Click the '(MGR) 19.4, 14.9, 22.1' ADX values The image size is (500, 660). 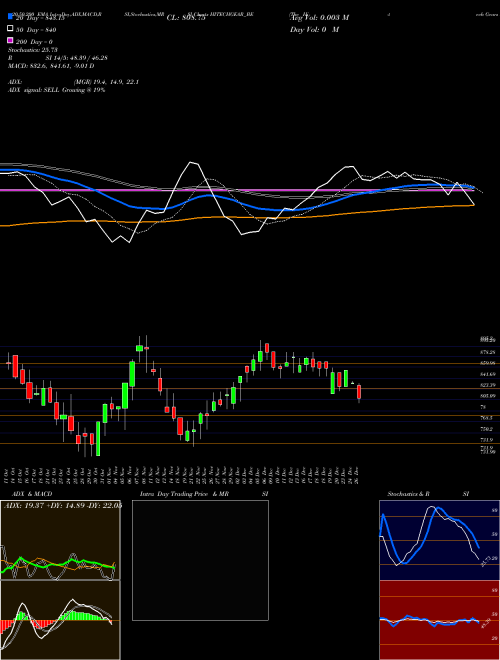pos(106,82)
